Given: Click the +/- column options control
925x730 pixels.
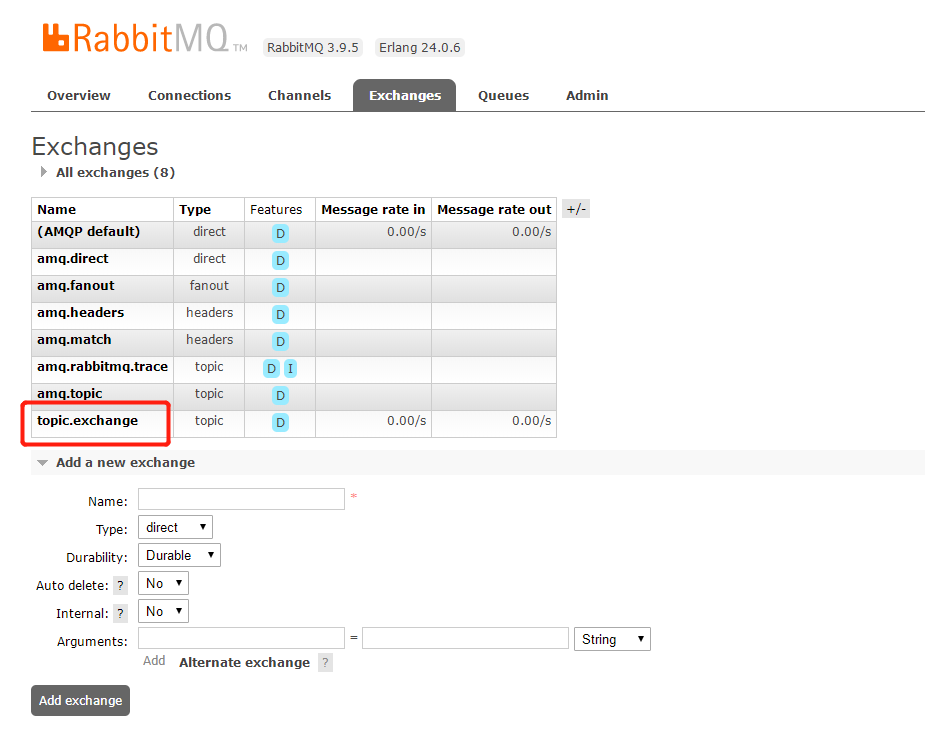Looking at the screenshot, I should coord(575,208).
